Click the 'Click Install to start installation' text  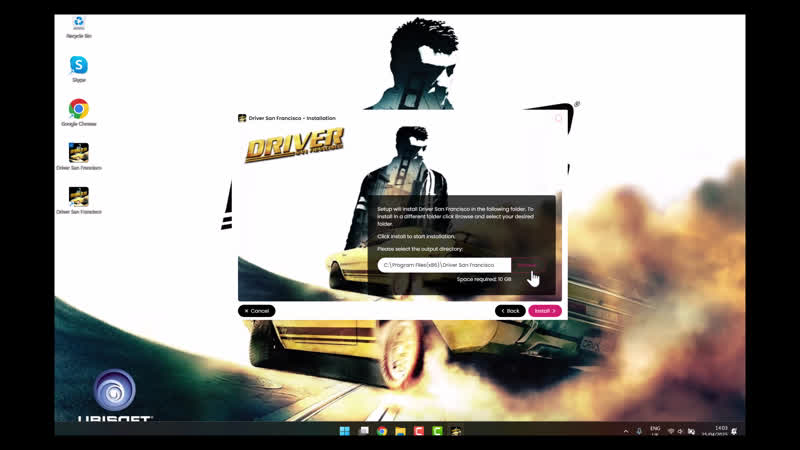(416, 236)
